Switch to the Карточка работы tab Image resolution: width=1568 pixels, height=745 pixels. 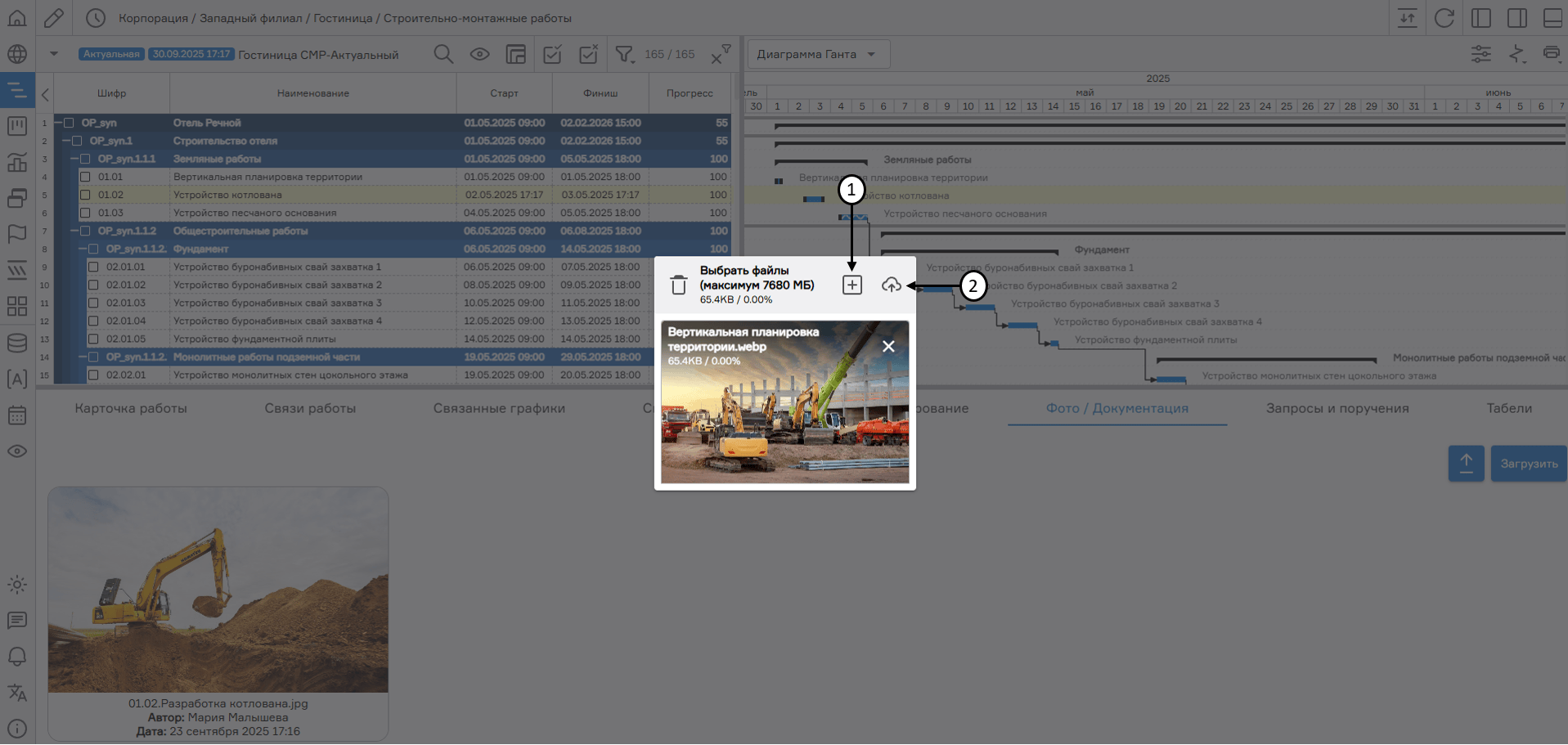coord(131,408)
